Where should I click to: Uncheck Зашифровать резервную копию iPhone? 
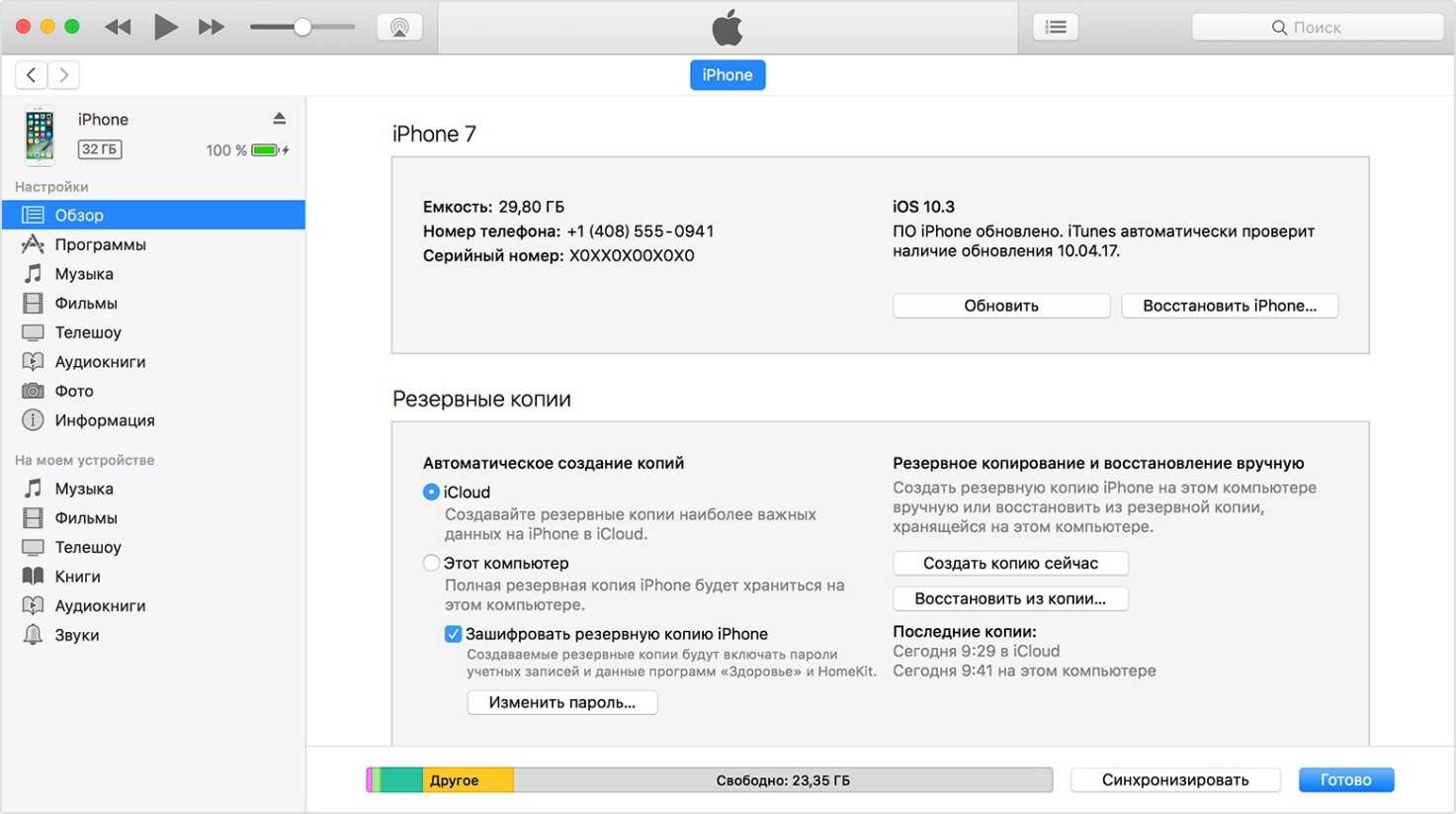[453, 634]
